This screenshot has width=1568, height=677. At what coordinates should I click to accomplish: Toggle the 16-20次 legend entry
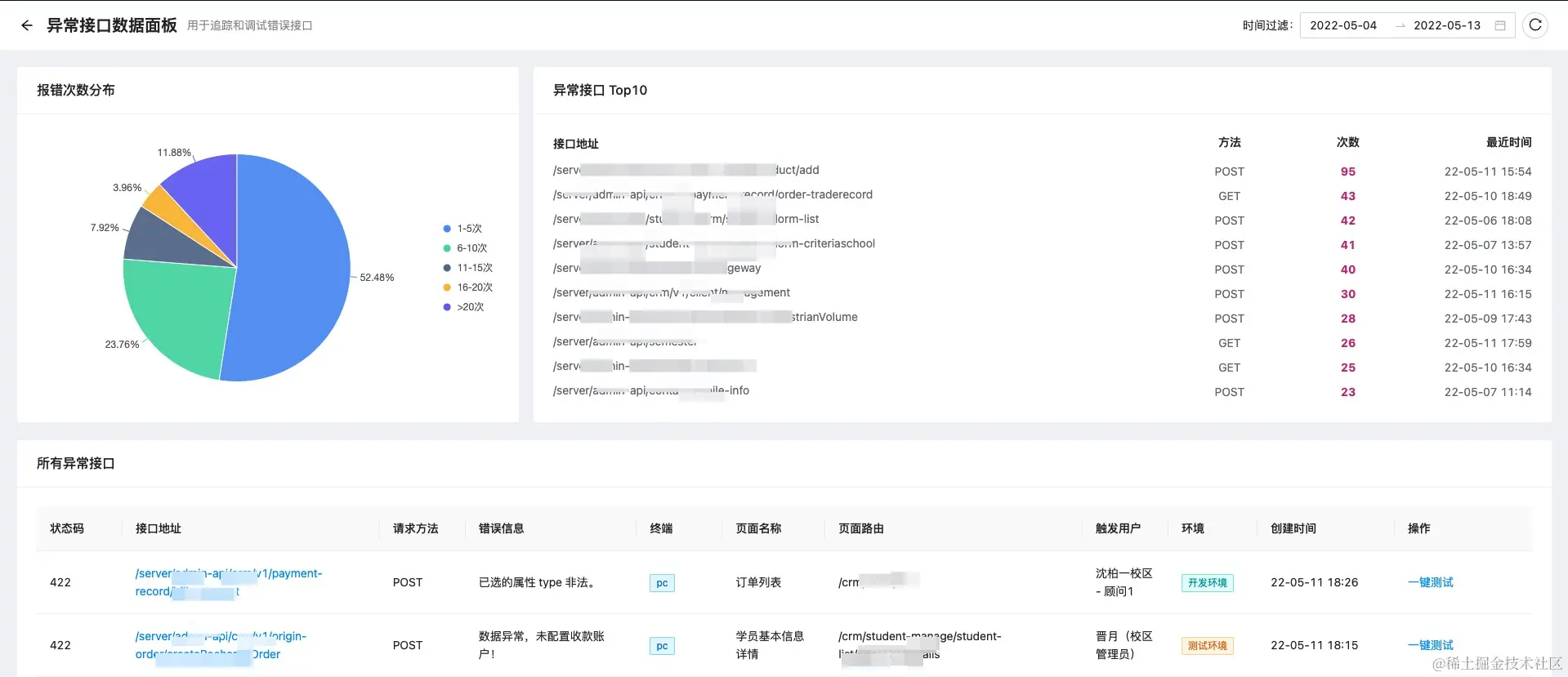click(467, 287)
